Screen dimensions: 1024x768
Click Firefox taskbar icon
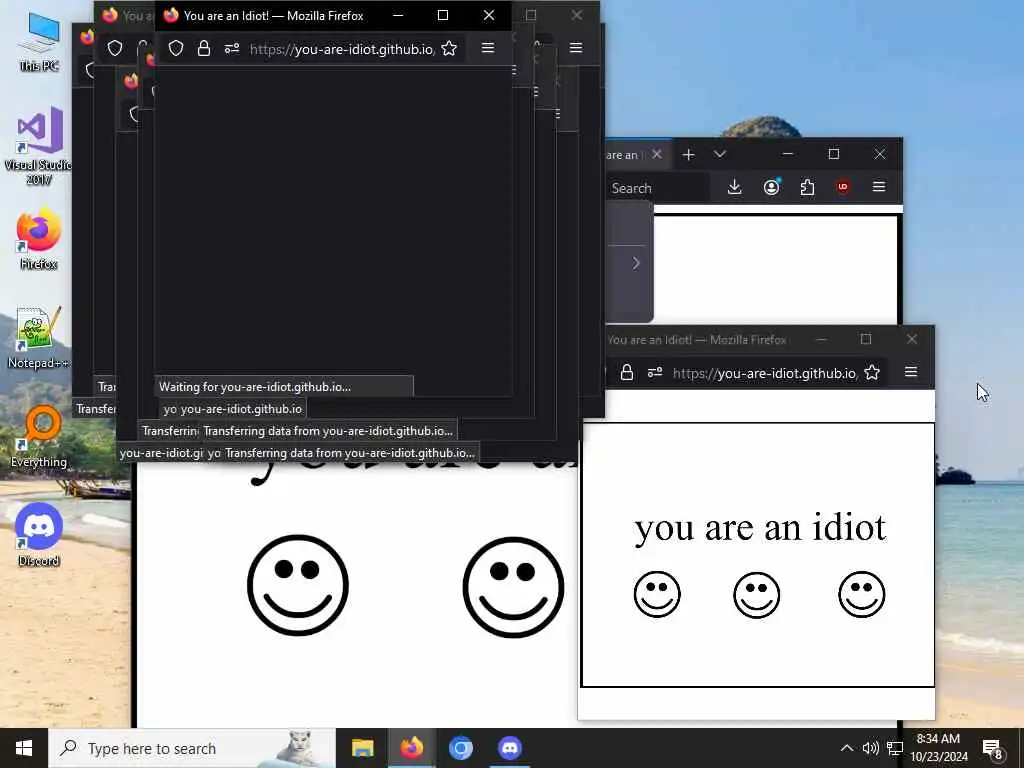click(411, 748)
